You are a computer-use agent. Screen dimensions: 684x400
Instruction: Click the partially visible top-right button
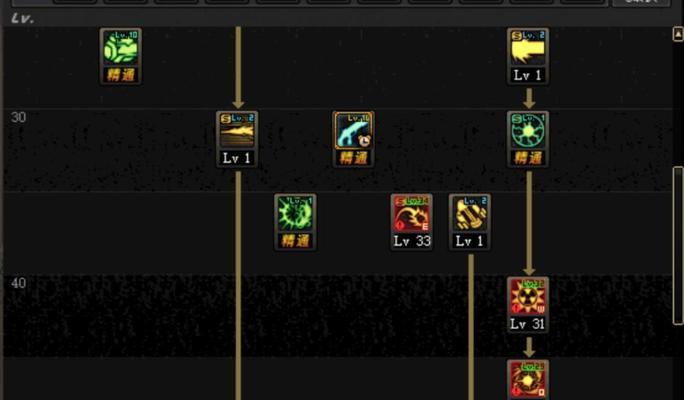(641, 3)
